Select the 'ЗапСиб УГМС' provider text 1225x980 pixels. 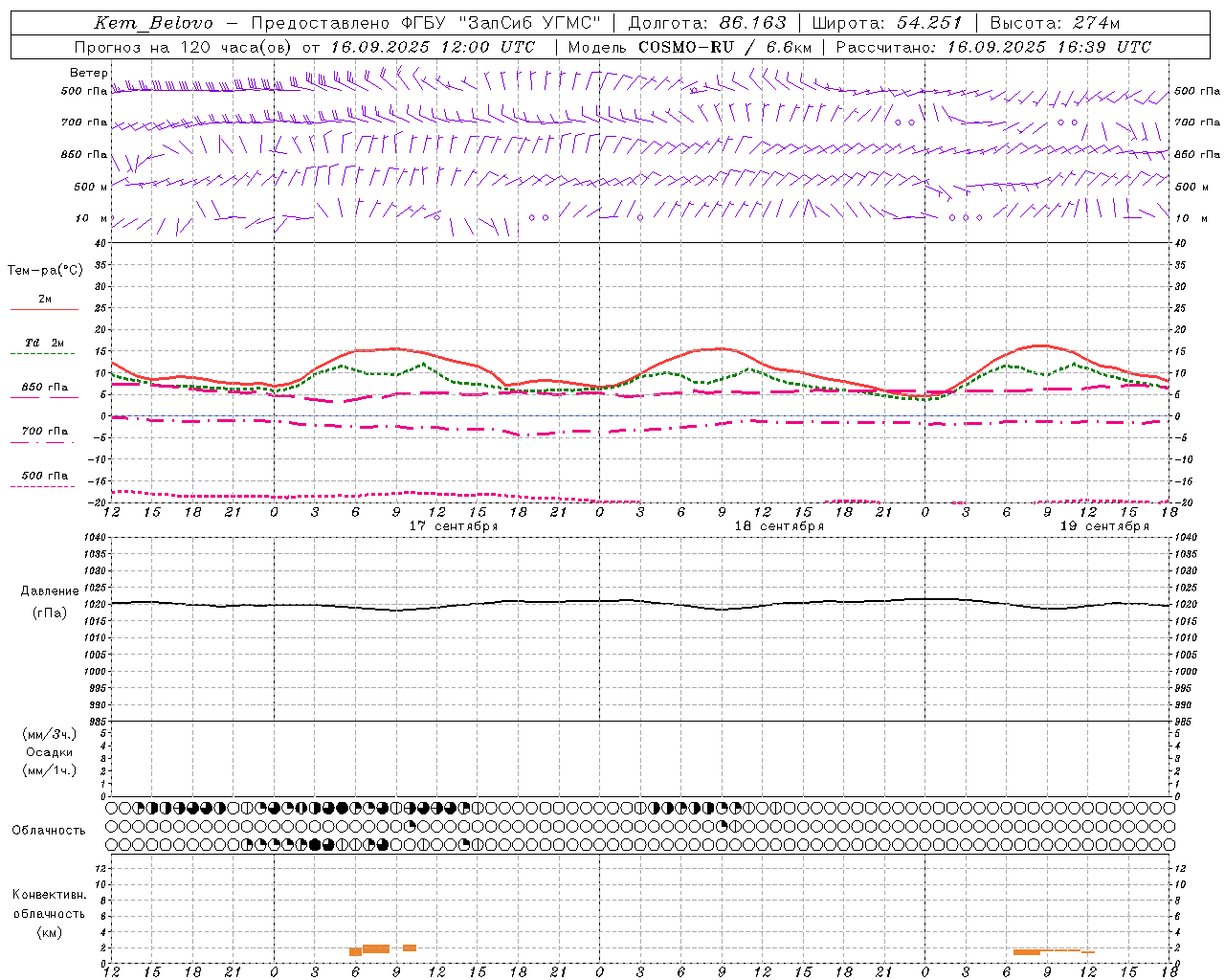pyautogui.click(x=528, y=23)
